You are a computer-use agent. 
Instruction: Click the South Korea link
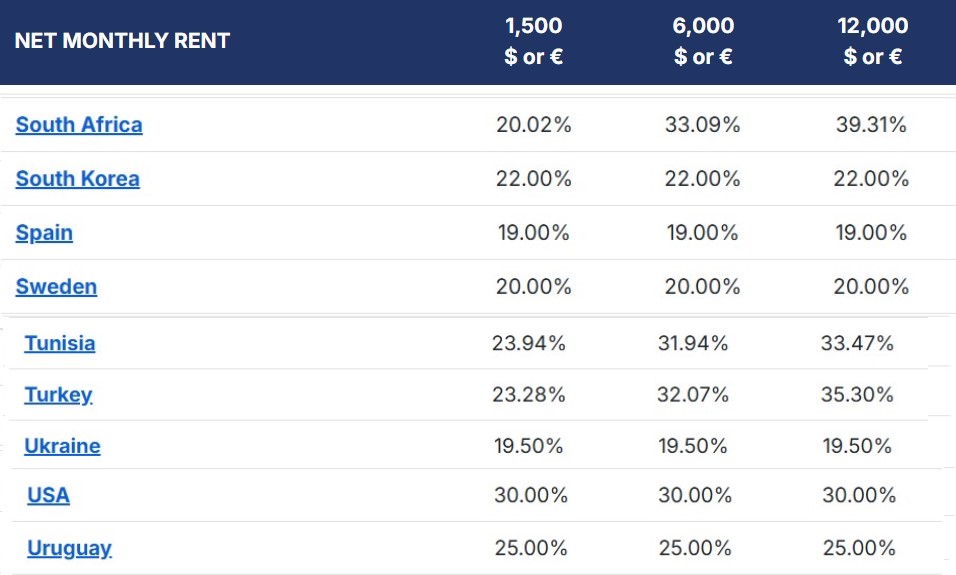pos(77,179)
